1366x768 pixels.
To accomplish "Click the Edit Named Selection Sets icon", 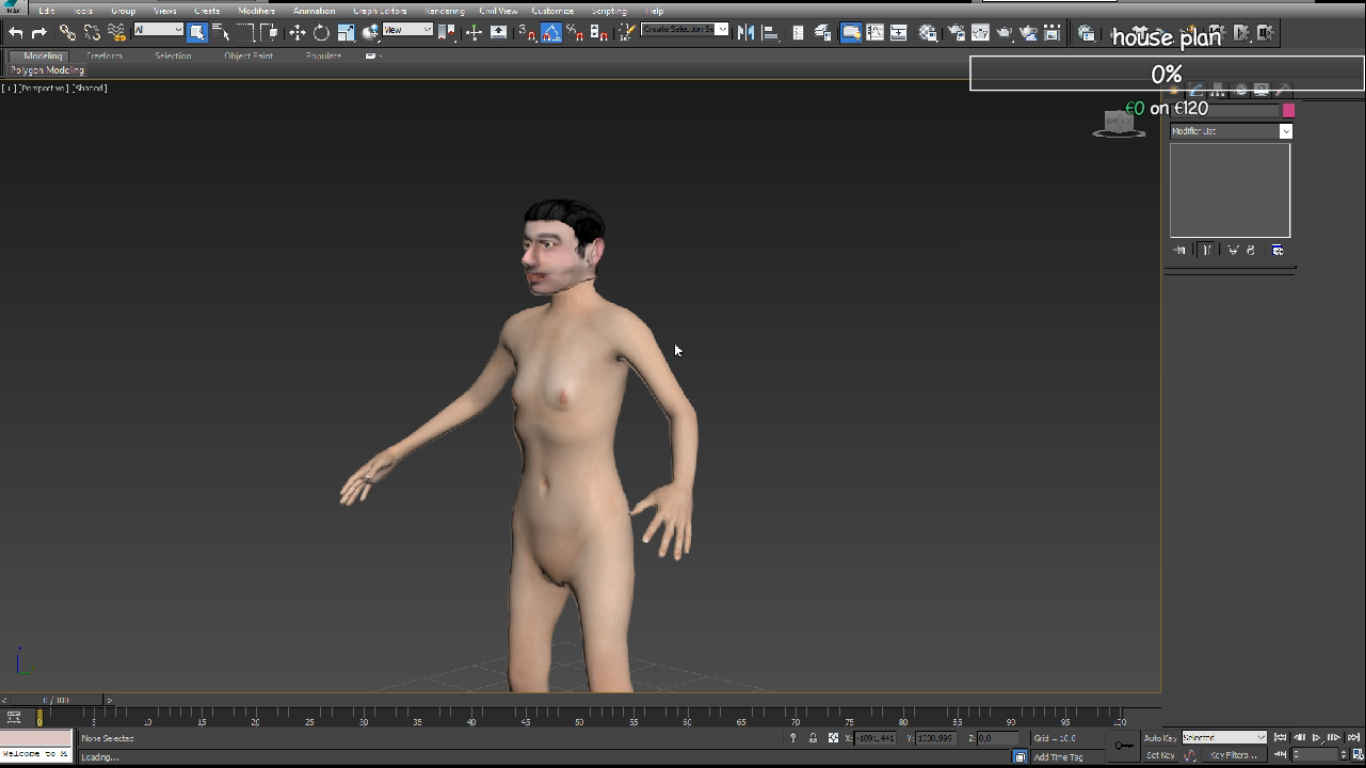I will tap(626, 33).
